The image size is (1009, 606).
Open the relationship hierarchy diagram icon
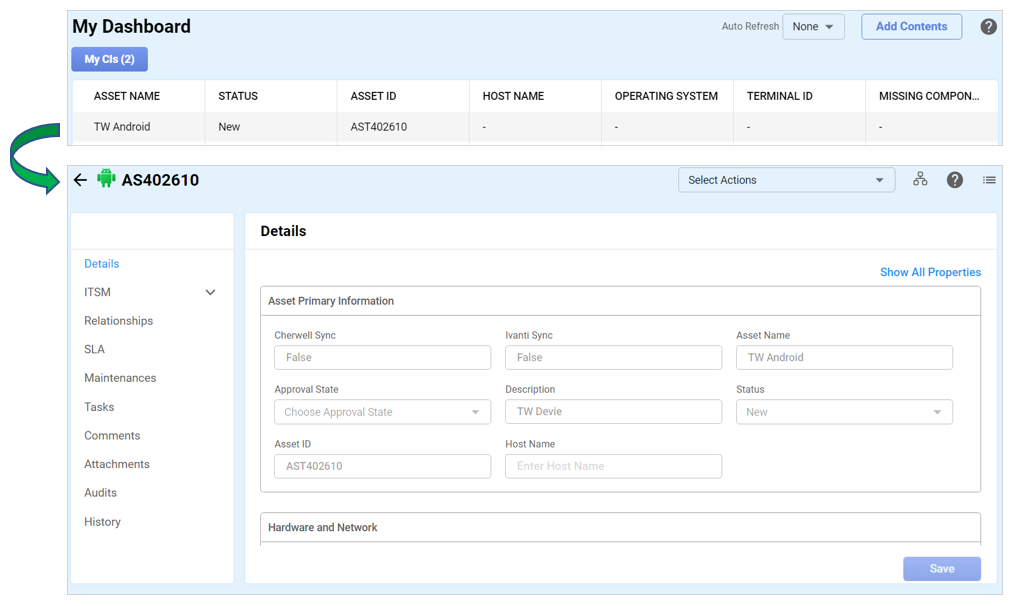[920, 179]
